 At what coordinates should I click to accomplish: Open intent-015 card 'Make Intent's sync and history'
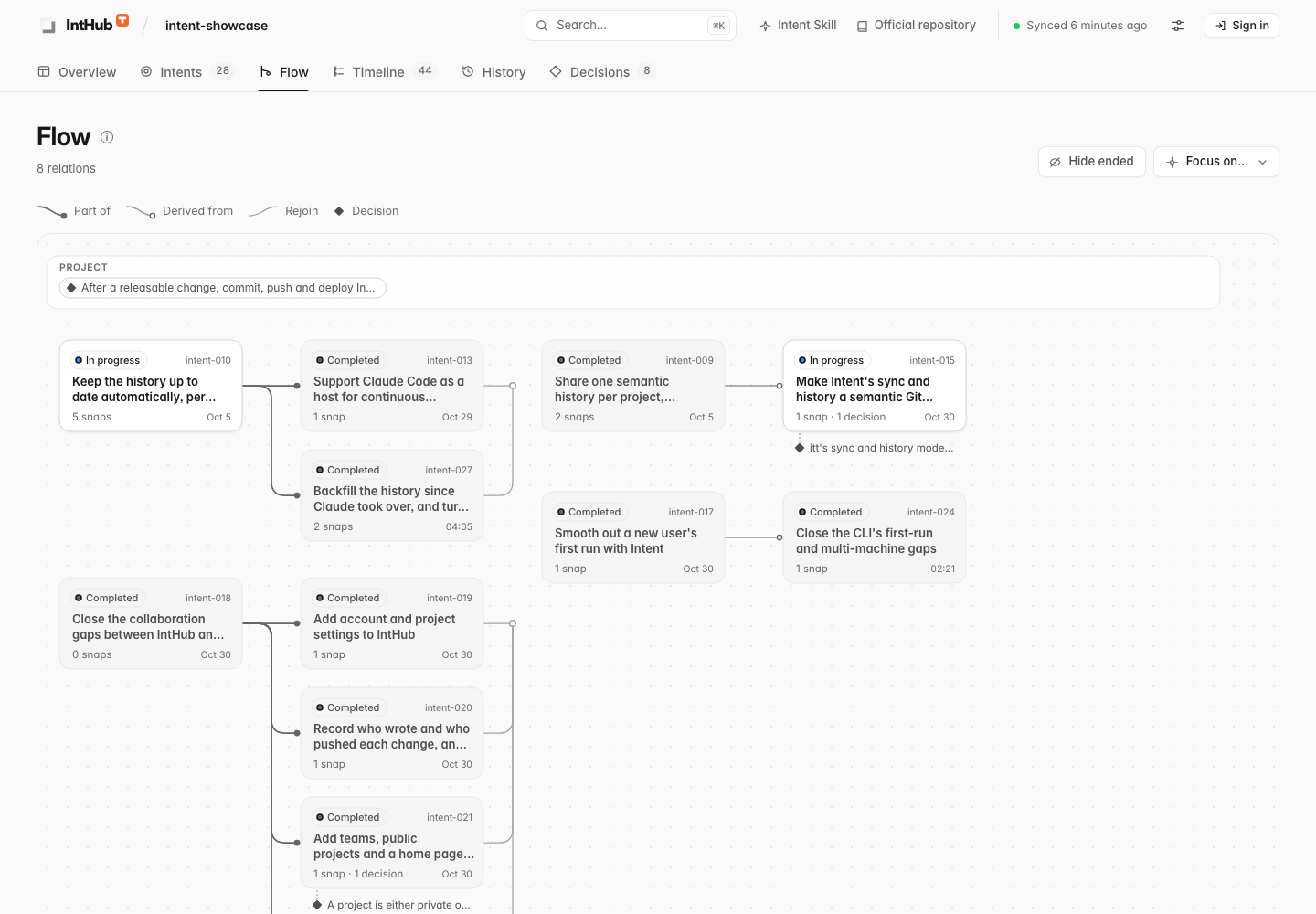(875, 386)
